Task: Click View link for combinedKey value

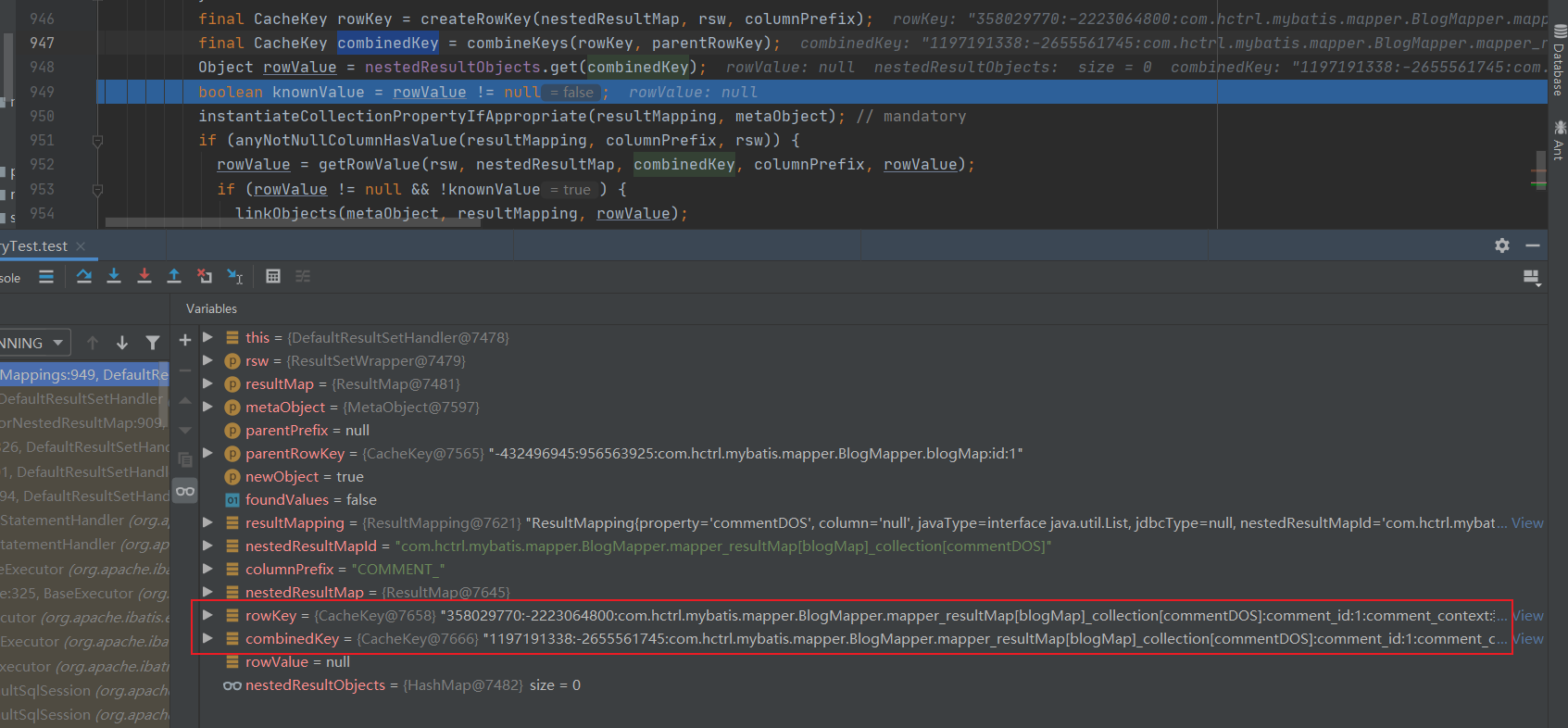Action: click(1527, 638)
